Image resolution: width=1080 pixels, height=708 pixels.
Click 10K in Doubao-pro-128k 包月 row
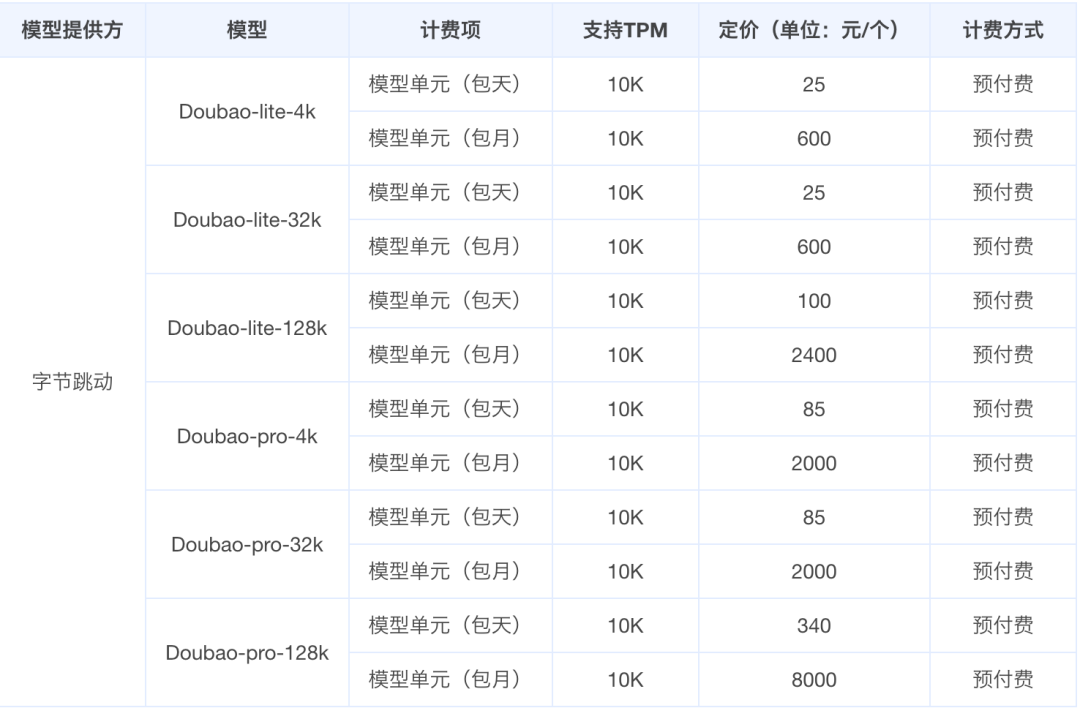point(625,680)
